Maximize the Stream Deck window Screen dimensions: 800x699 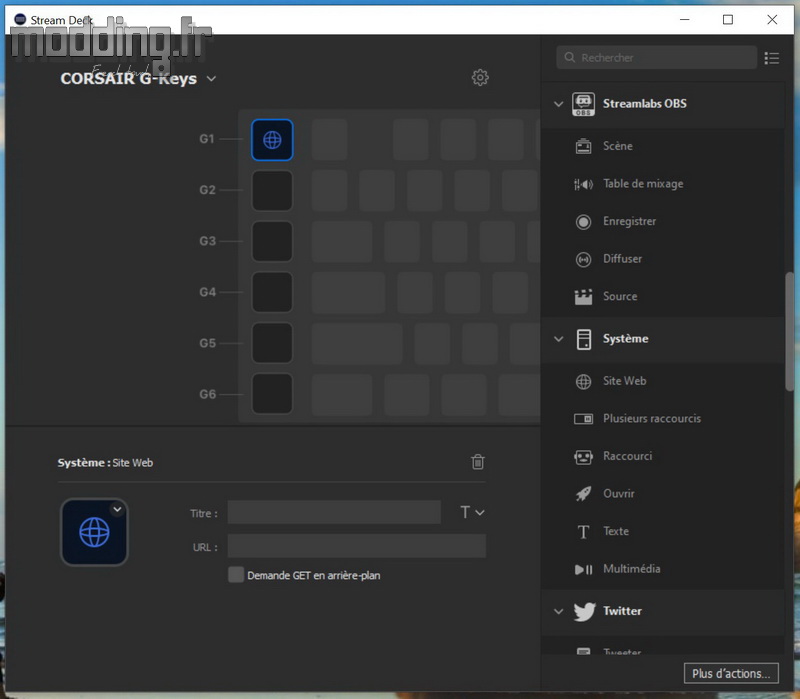point(728,19)
